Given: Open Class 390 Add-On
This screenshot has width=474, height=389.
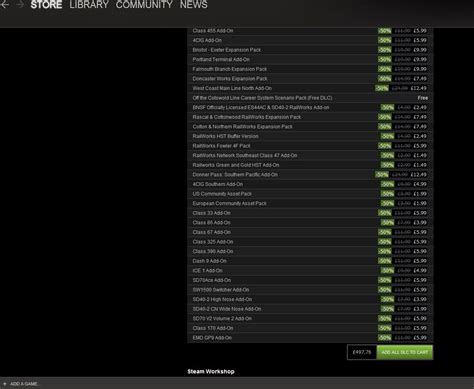Looking at the screenshot, I should tap(310, 251).
